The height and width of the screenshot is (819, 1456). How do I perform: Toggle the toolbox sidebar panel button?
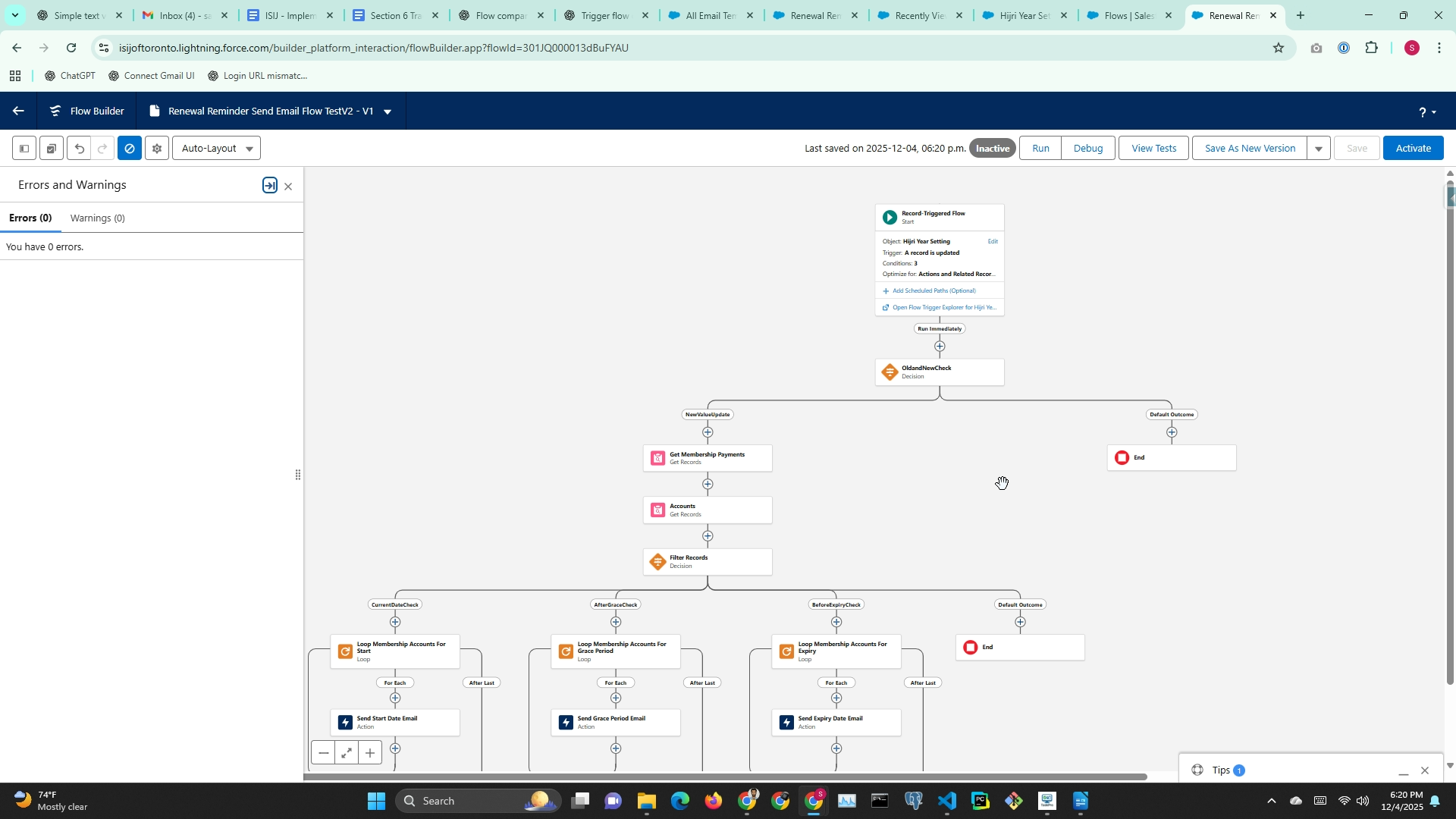(x=24, y=149)
